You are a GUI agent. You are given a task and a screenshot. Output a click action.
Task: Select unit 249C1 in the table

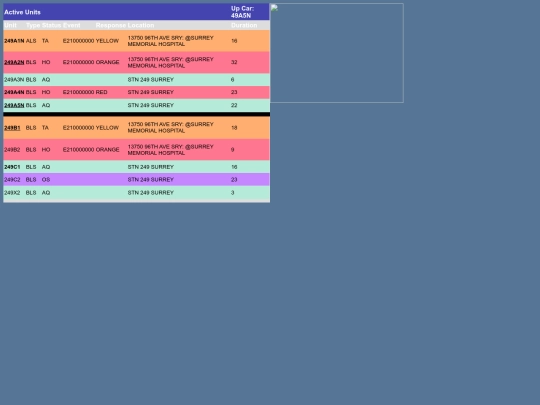(12, 167)
